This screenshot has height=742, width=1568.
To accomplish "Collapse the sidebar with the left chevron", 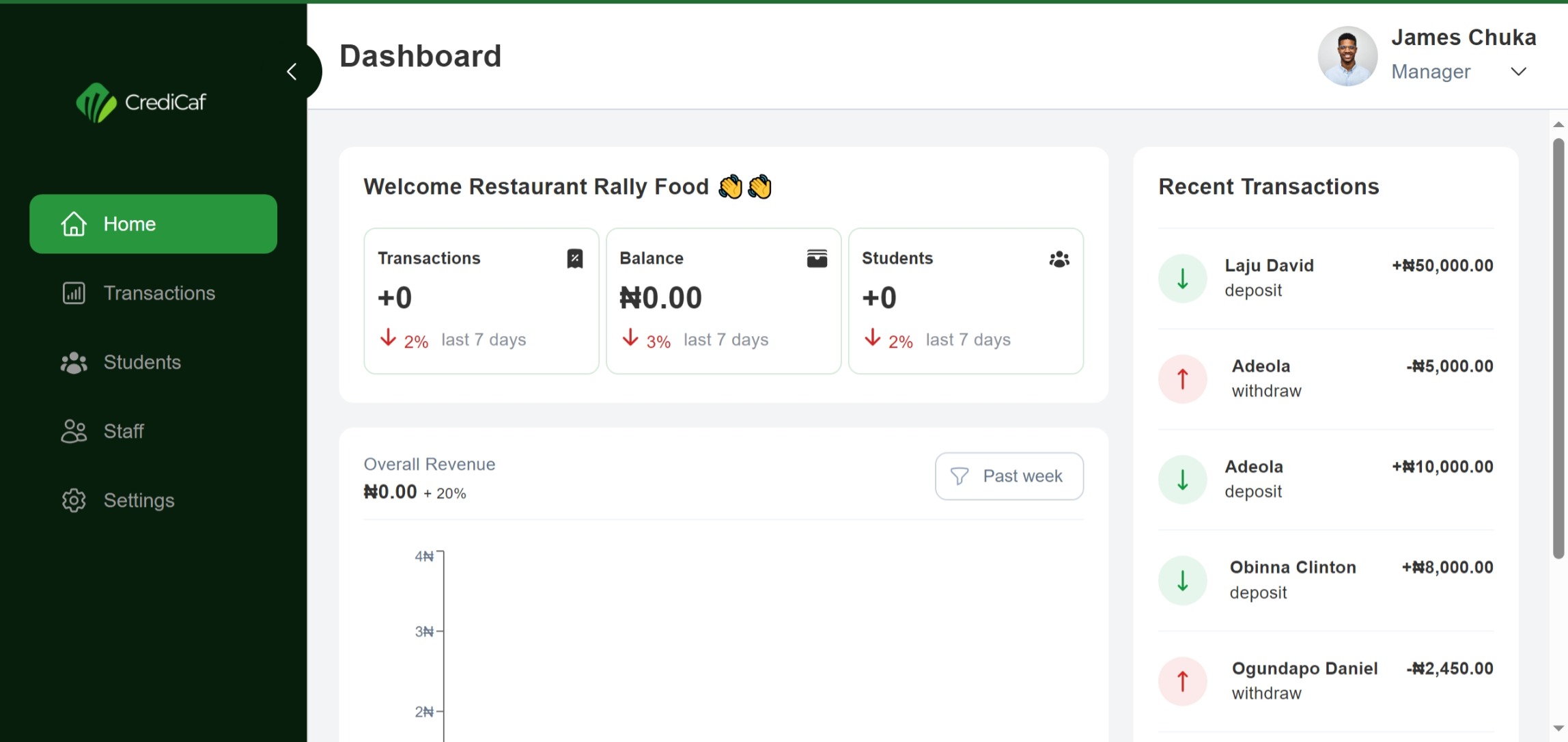I will 292,72.
